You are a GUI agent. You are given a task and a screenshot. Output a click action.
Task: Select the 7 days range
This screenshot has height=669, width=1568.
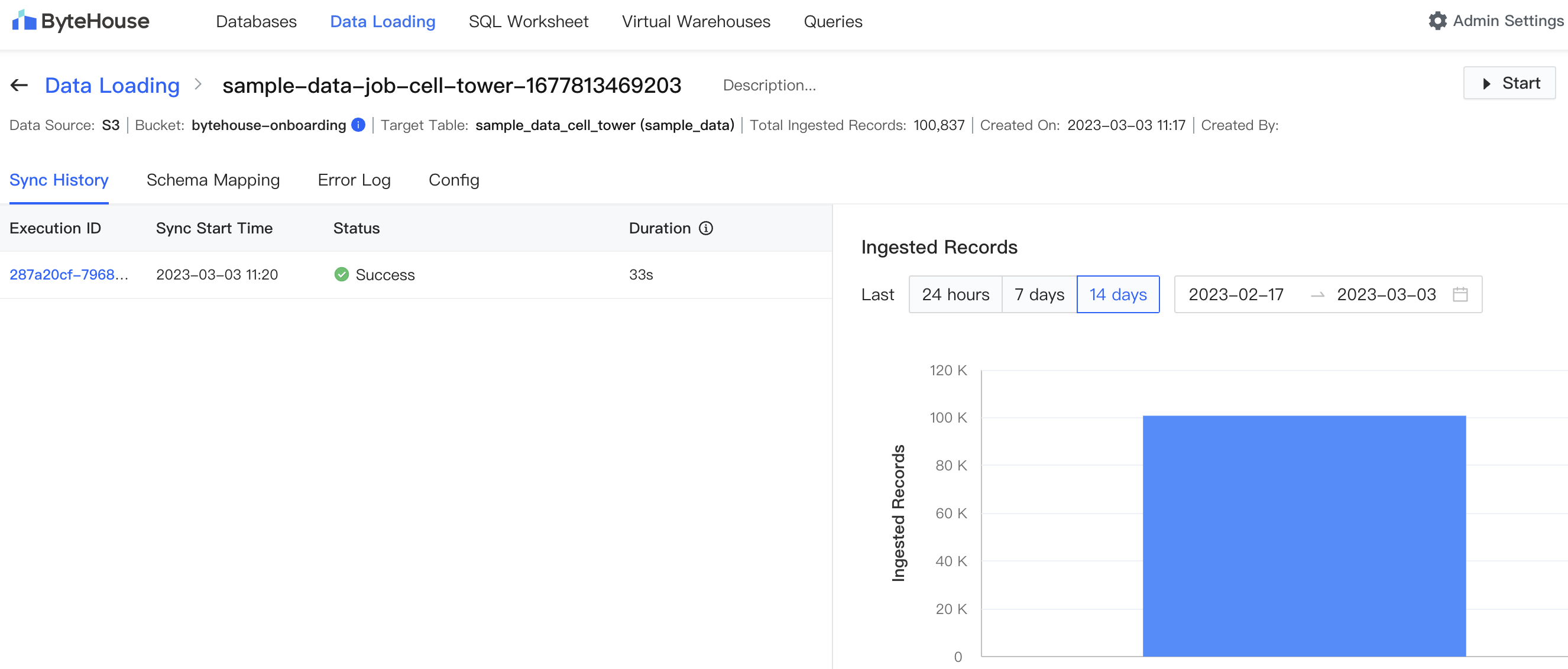click(1039, 294)
